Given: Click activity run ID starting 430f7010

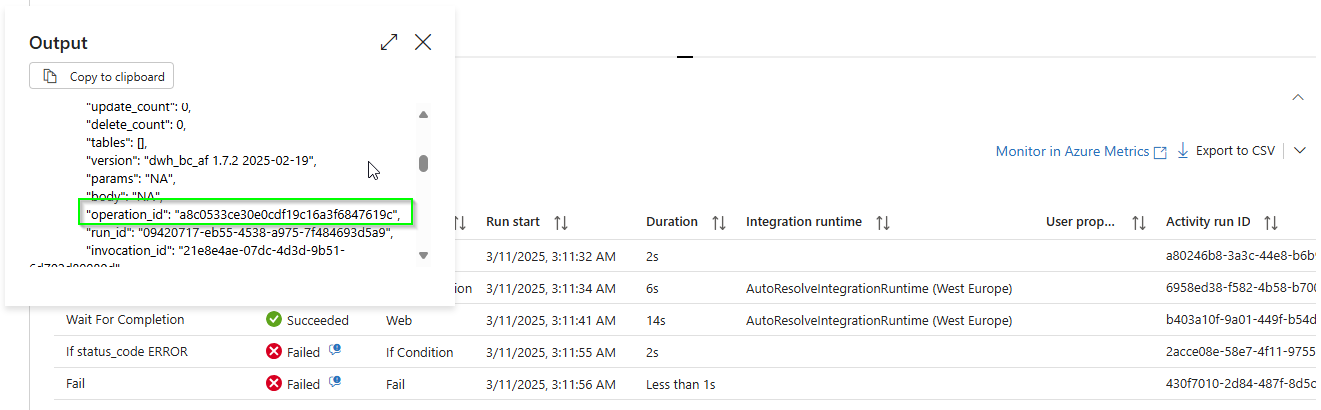Looking at the screenshot, I should pyautogui.click(x=1243, y=384).
